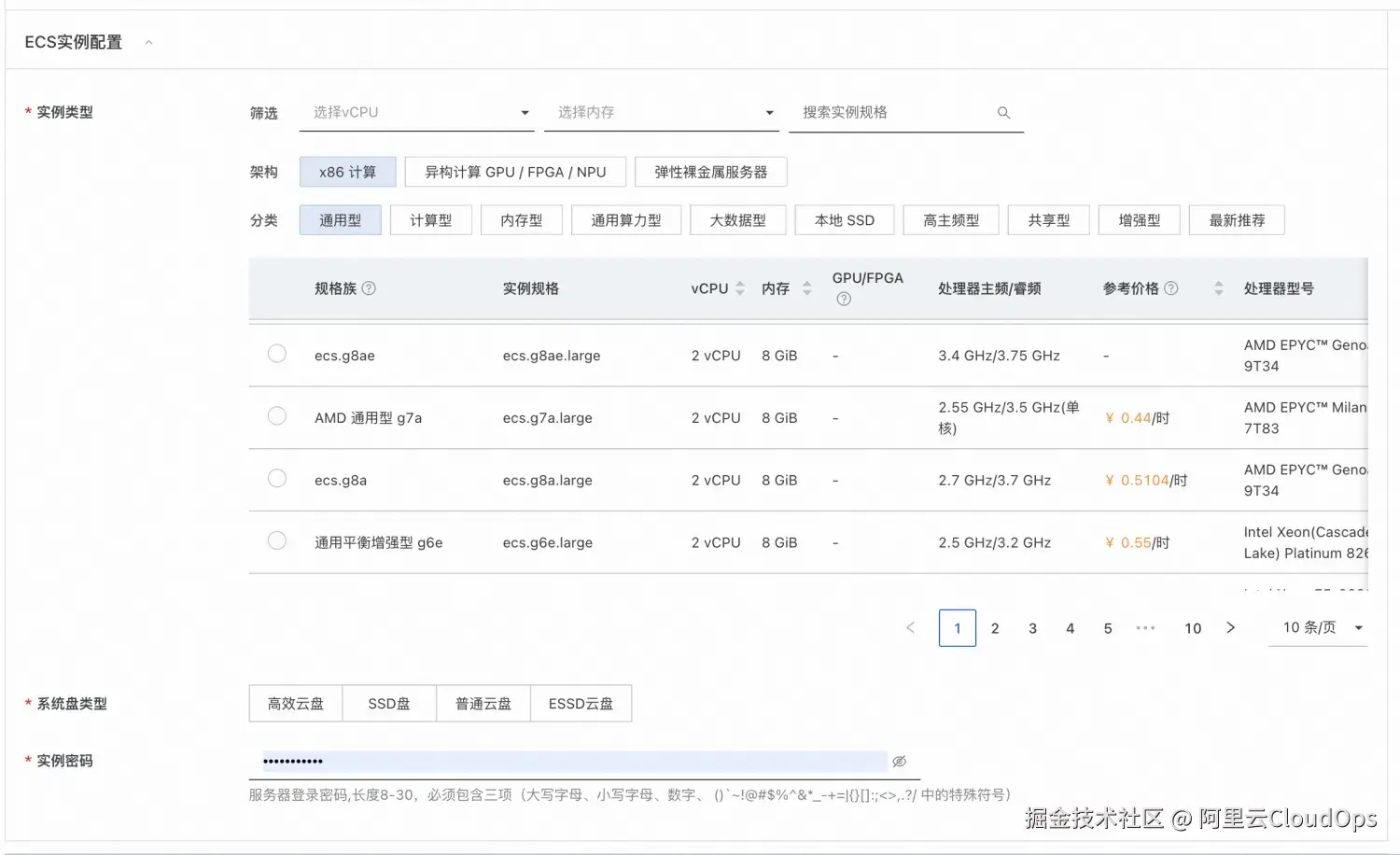Click the search magnifier icon
Image resolution: width=1400 pixels, height=855 pixels.
[x=1004, y=112]
